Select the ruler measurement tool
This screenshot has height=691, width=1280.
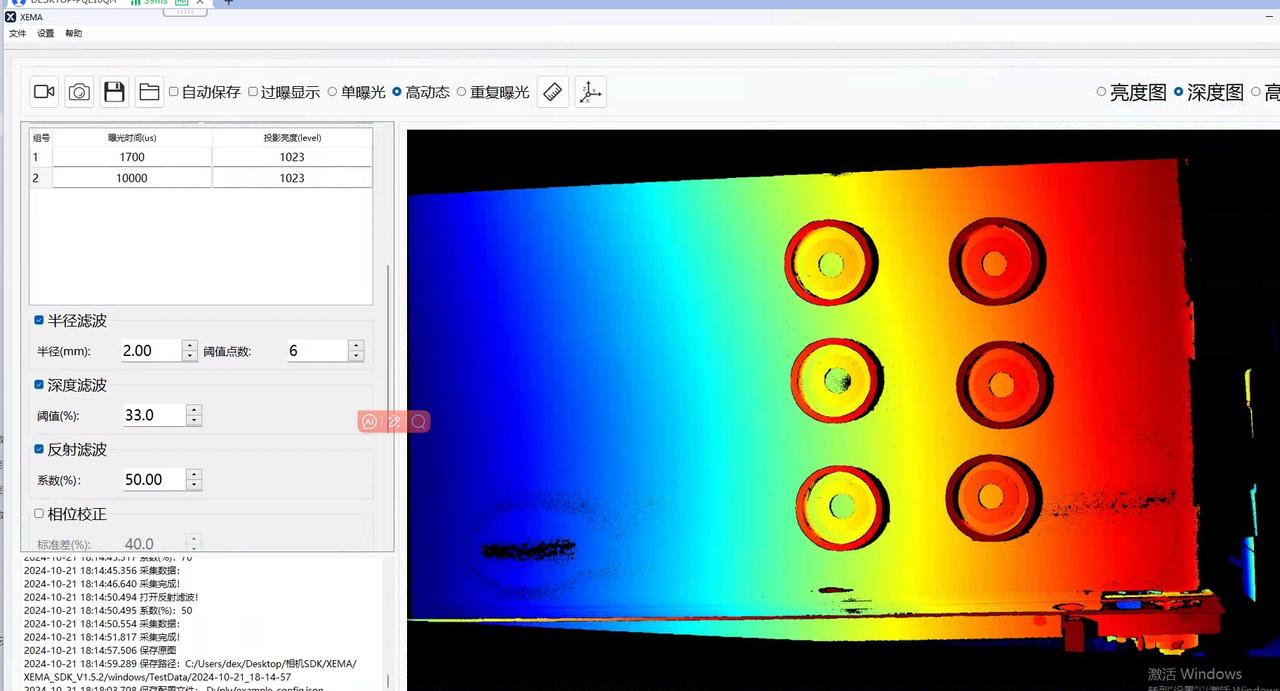pos(553,92)
